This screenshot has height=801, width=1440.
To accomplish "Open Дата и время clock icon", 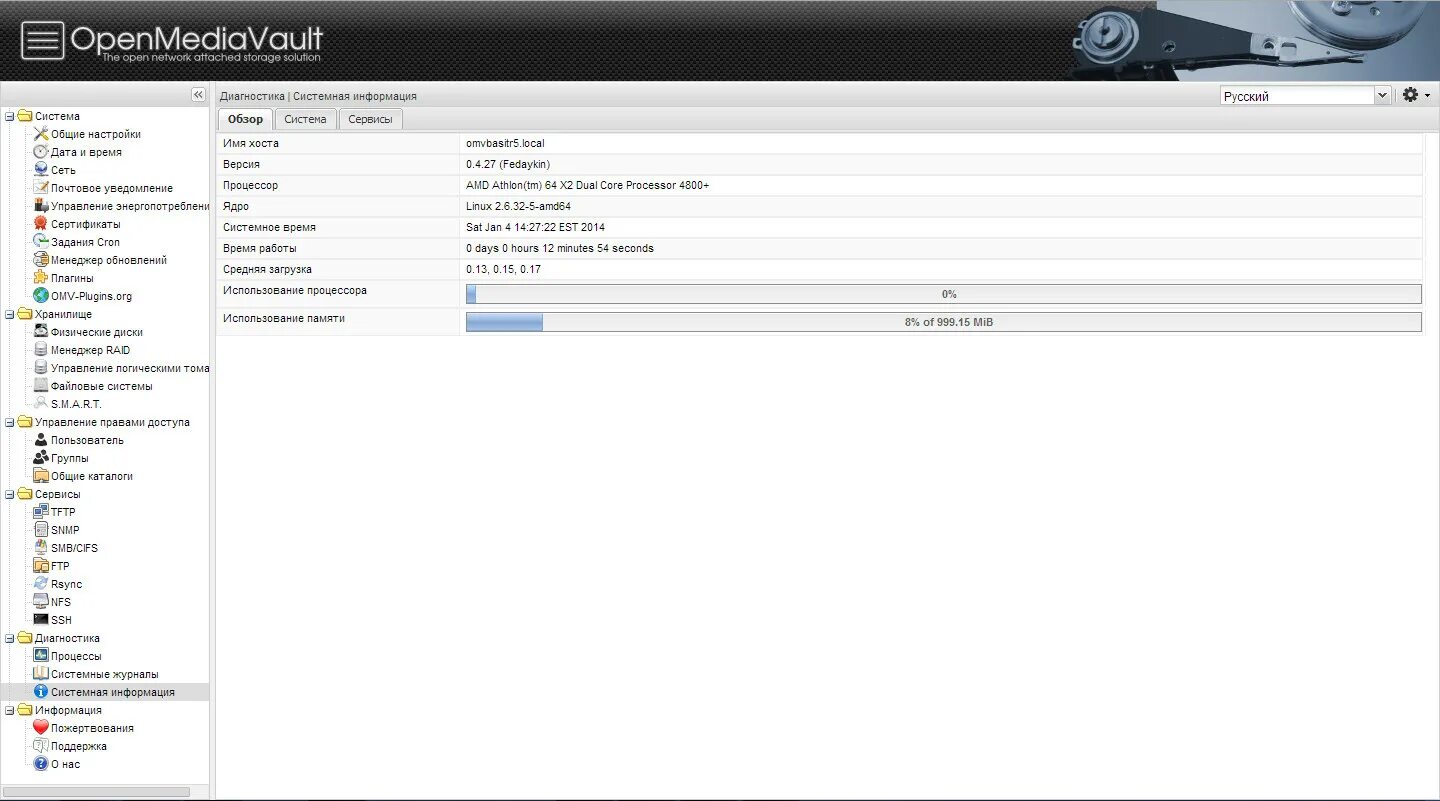I will click(41, 152).
